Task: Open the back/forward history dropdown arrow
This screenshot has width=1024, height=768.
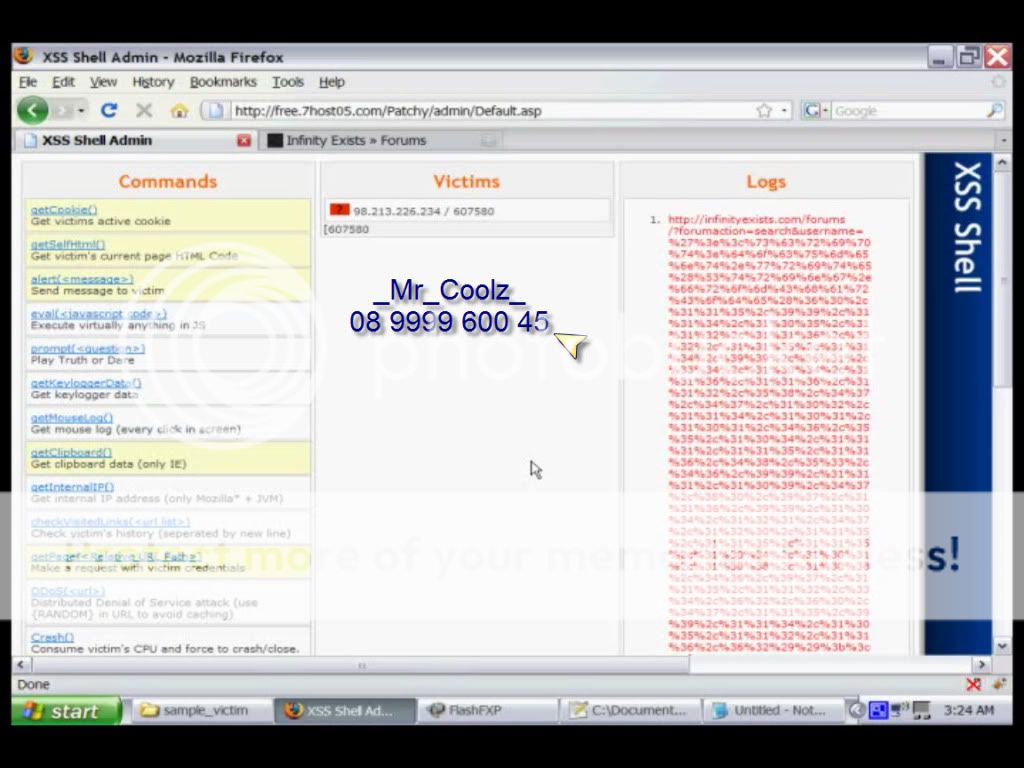Action: (x=81, y=111)
